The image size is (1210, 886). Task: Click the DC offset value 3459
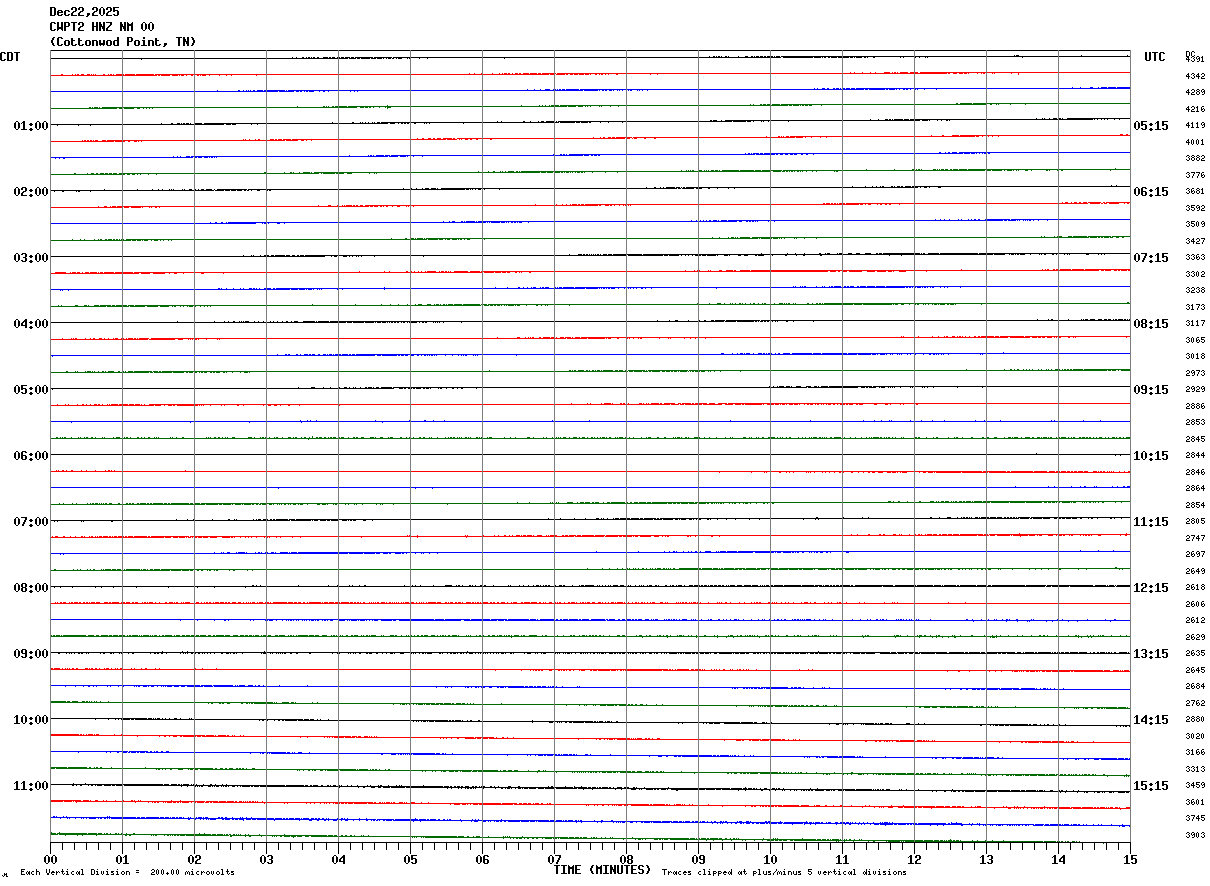point(1195,785)
